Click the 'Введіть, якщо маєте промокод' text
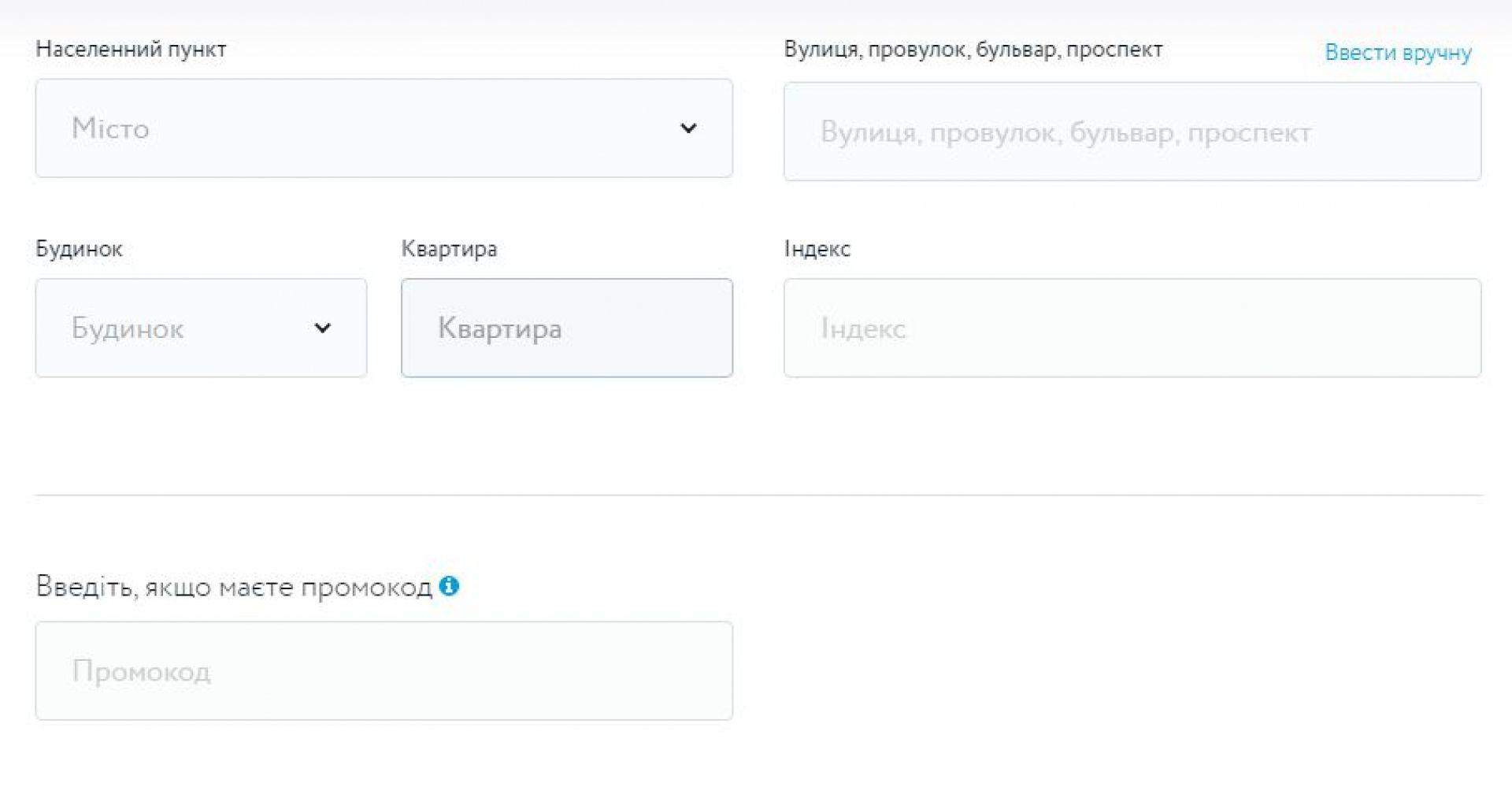The image size is (1512, 794). 234,588
